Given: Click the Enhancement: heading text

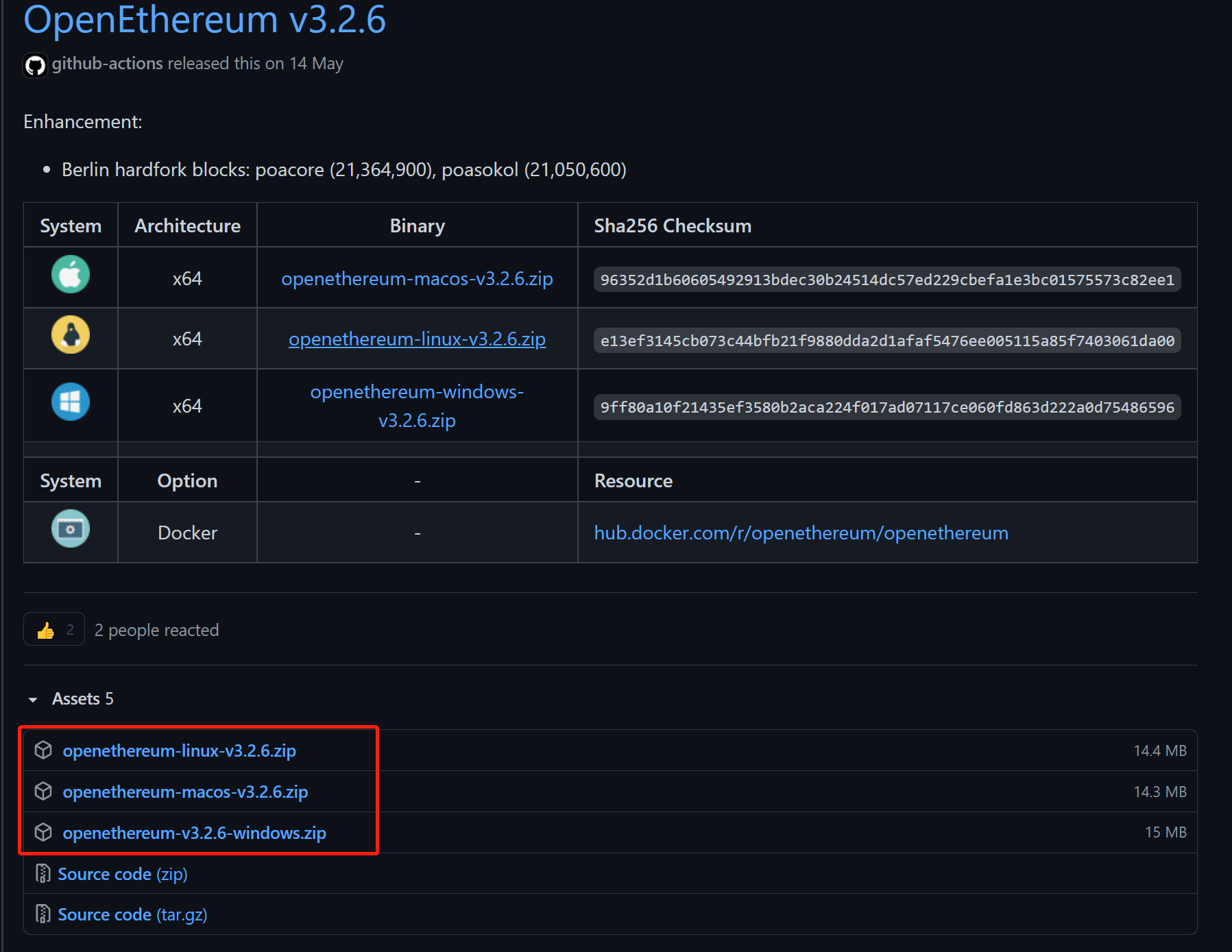Looking at the screenshot, I should pyautogui.click(x=83, y=121).
